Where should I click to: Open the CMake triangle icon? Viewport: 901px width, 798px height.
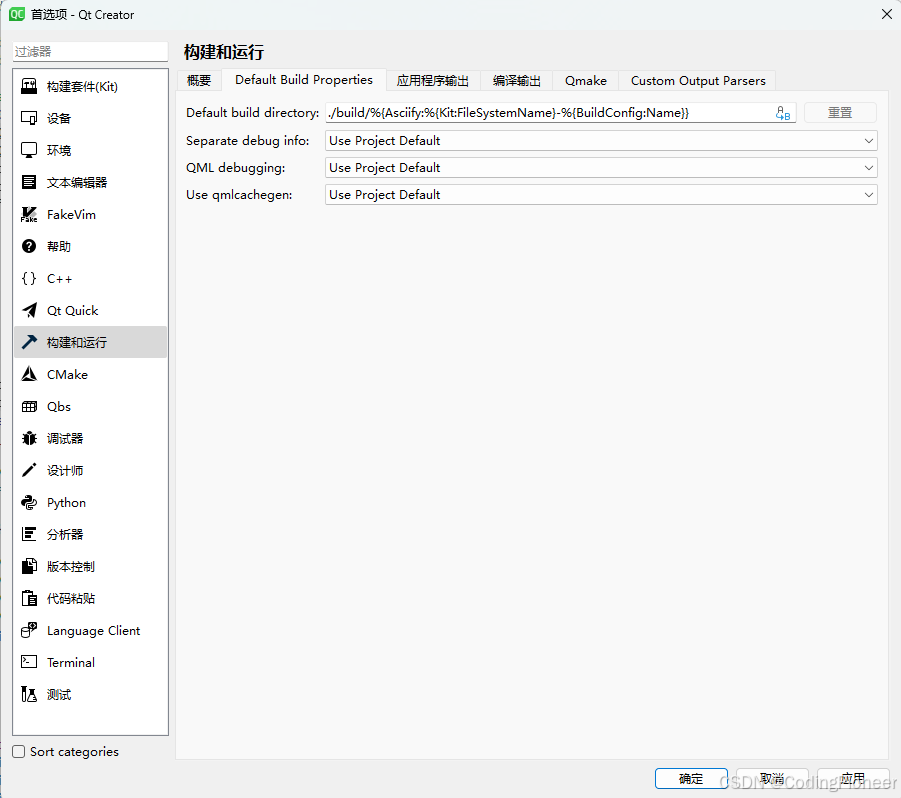click(29, 375)
